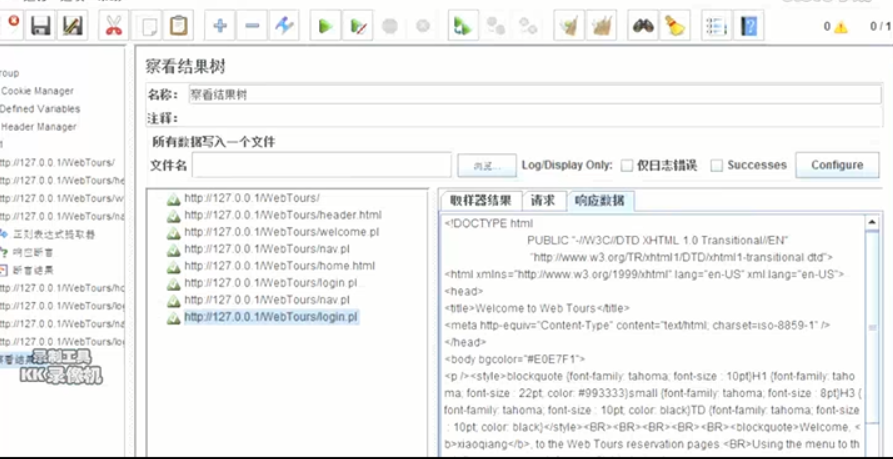
Task: Select the 响应数据 tab
Action: point(600,200)
